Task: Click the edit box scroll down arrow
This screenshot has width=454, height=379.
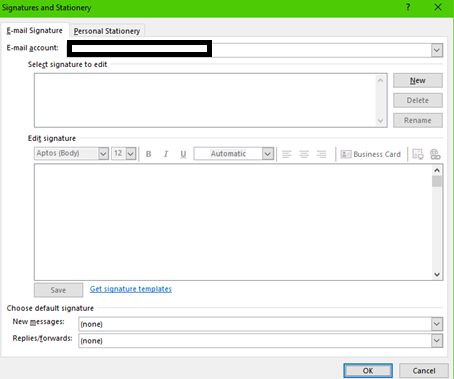Action: pyautogui.click(x=437, y=275)
